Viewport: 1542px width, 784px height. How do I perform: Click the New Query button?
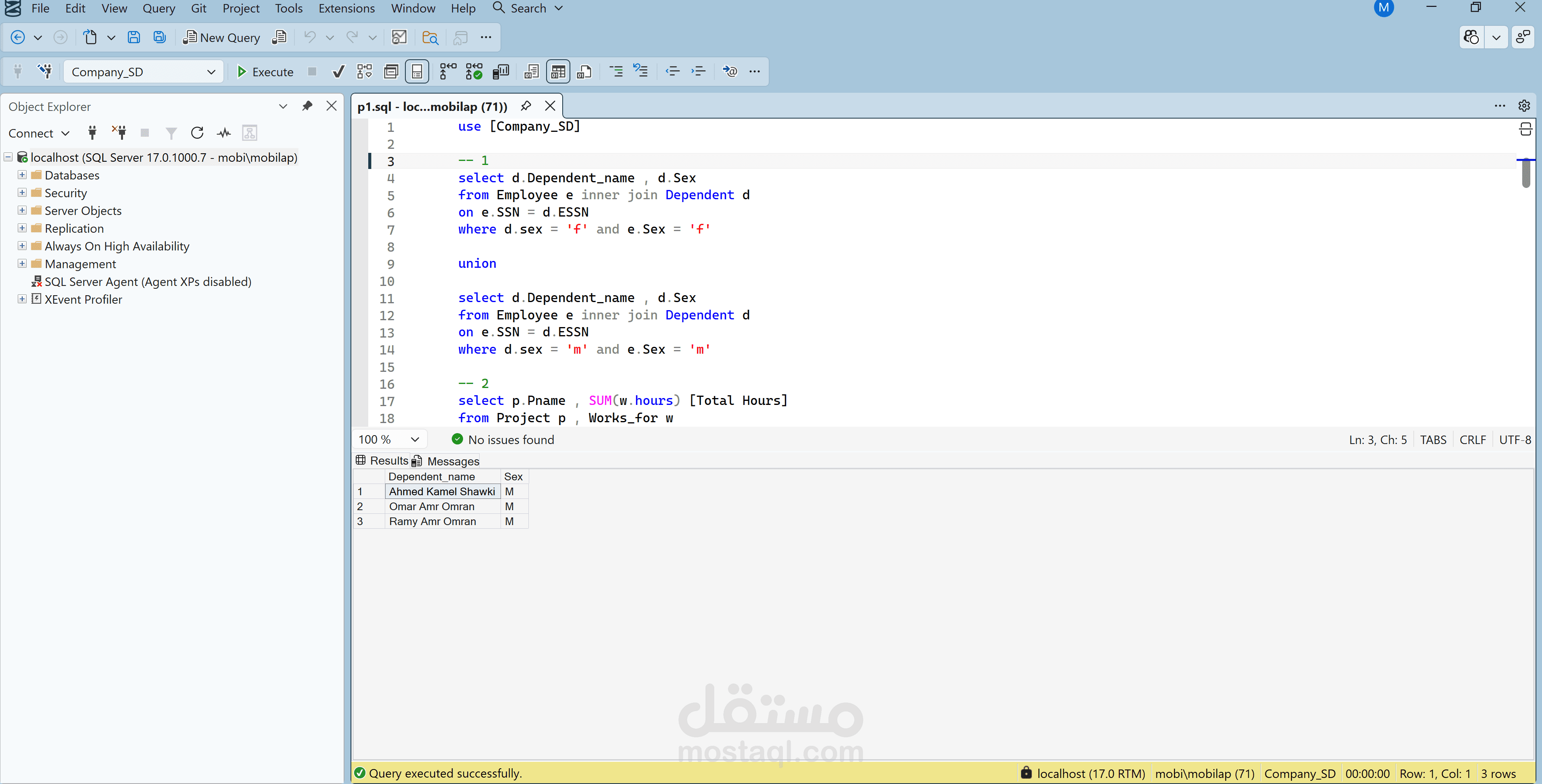(221, 38)
